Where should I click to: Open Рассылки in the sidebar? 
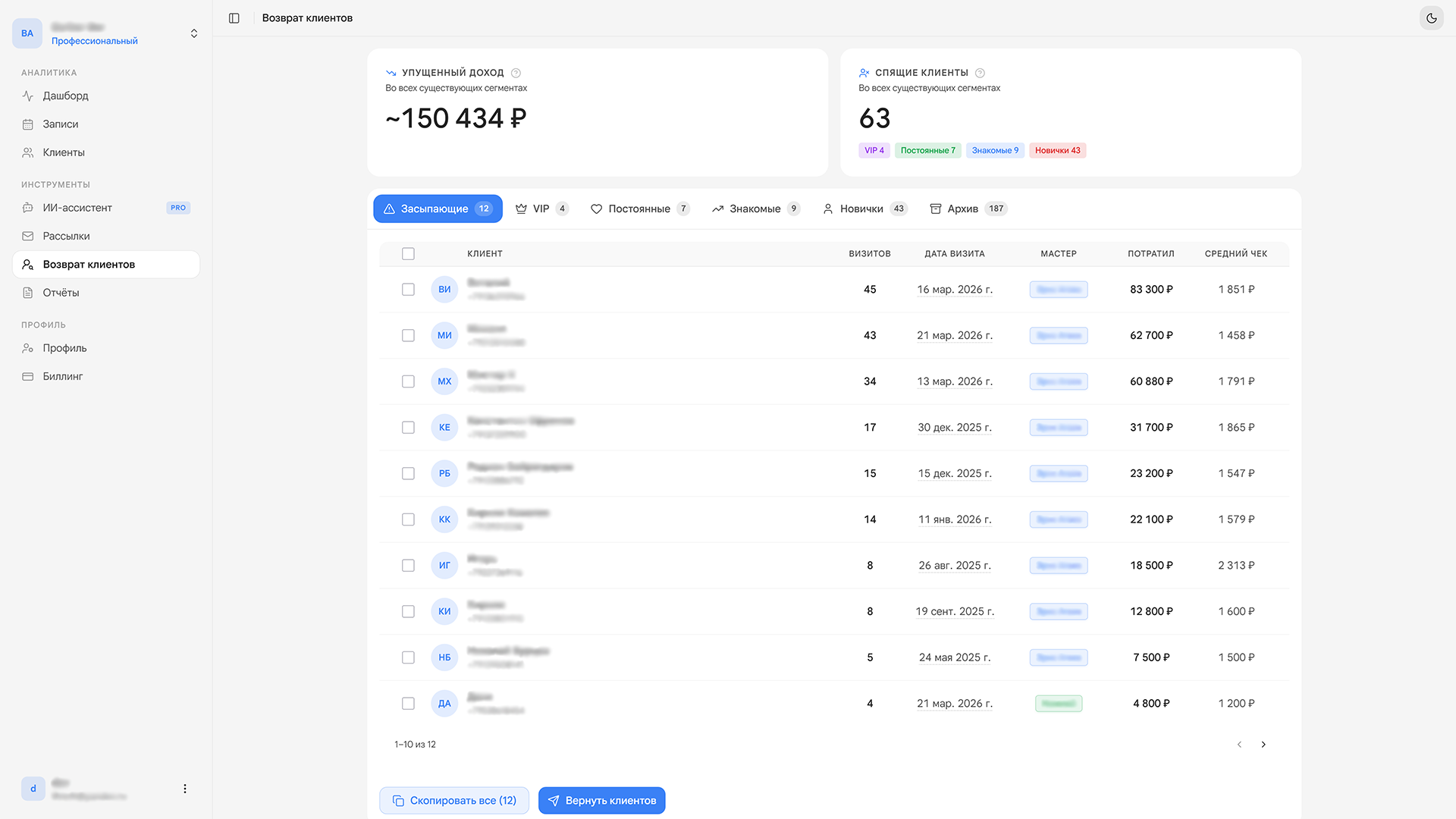click(106, 236)
